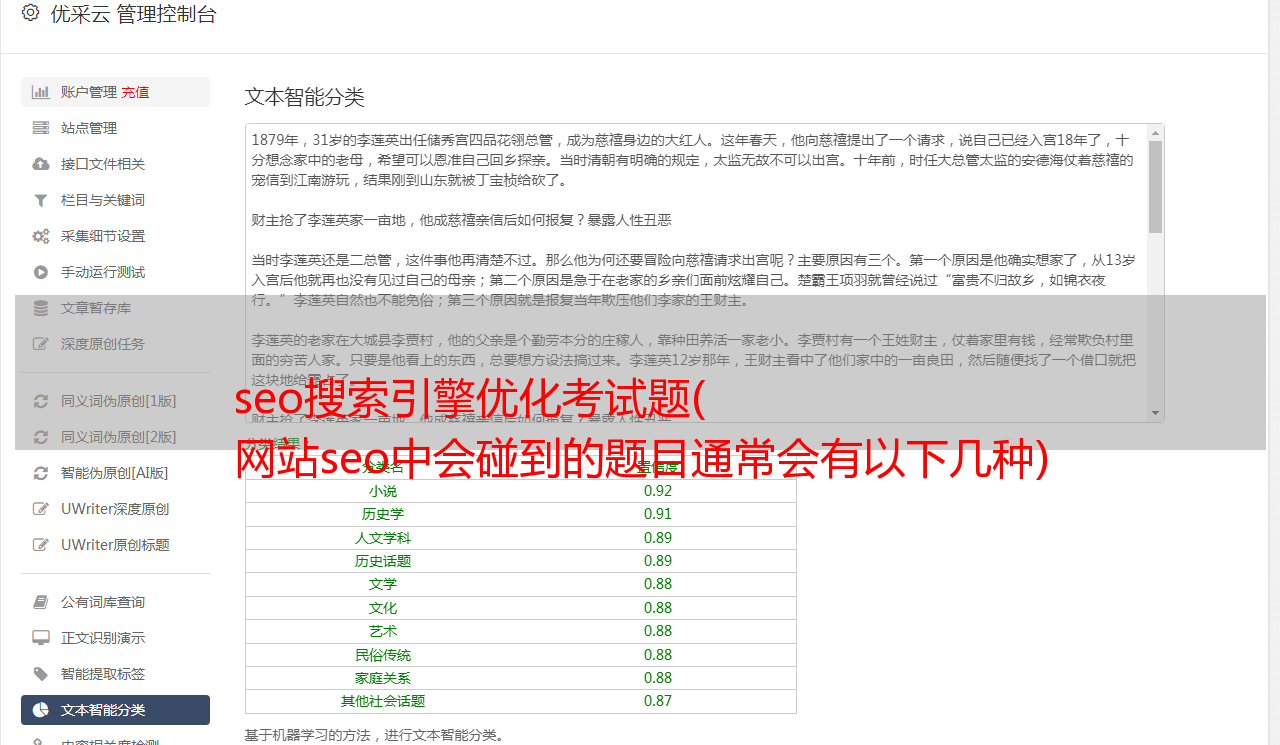
Task: Click the monitor icon for 正文识别演示
Action: click(x=41, y=638)
